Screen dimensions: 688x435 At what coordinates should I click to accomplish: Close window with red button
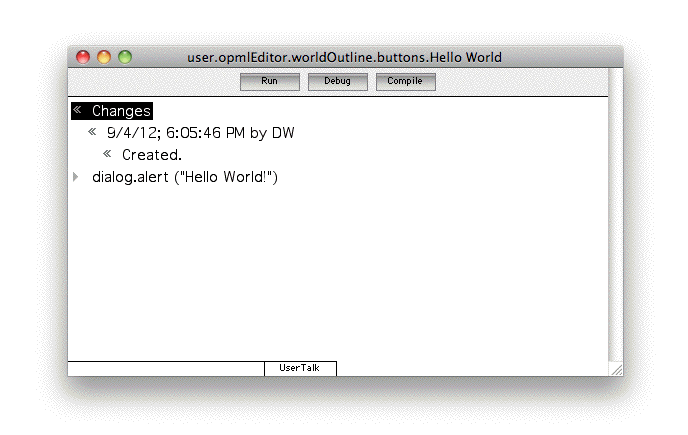tap(83, 57)
